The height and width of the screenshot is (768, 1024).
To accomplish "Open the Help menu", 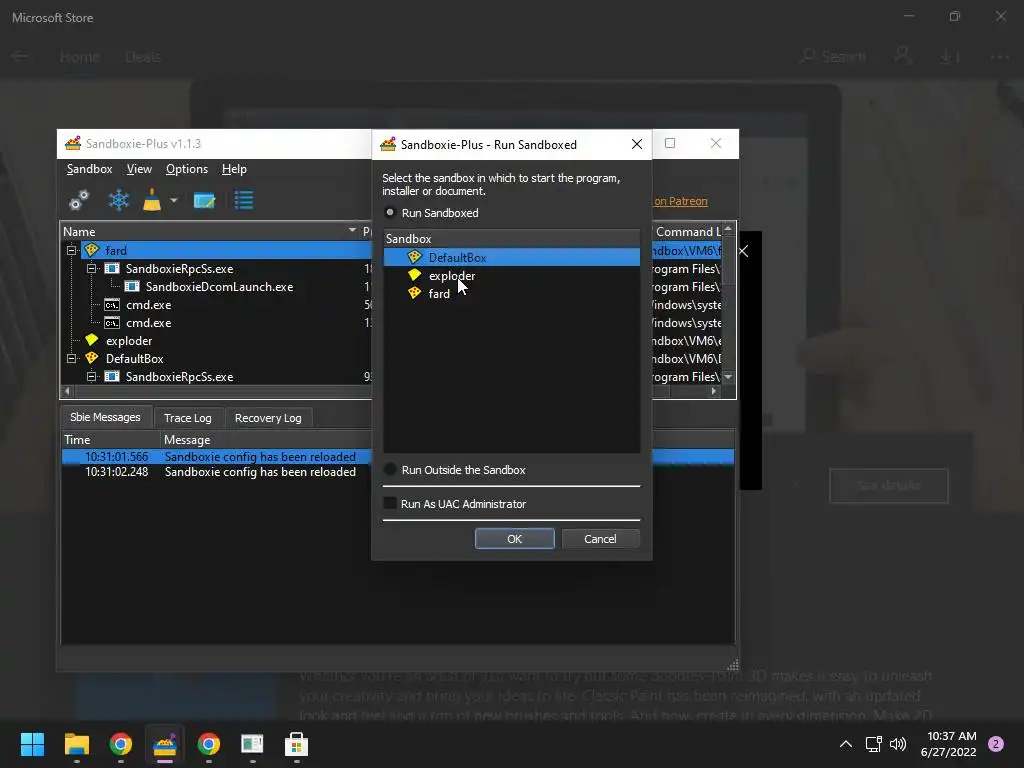I will tap(234, 169).
